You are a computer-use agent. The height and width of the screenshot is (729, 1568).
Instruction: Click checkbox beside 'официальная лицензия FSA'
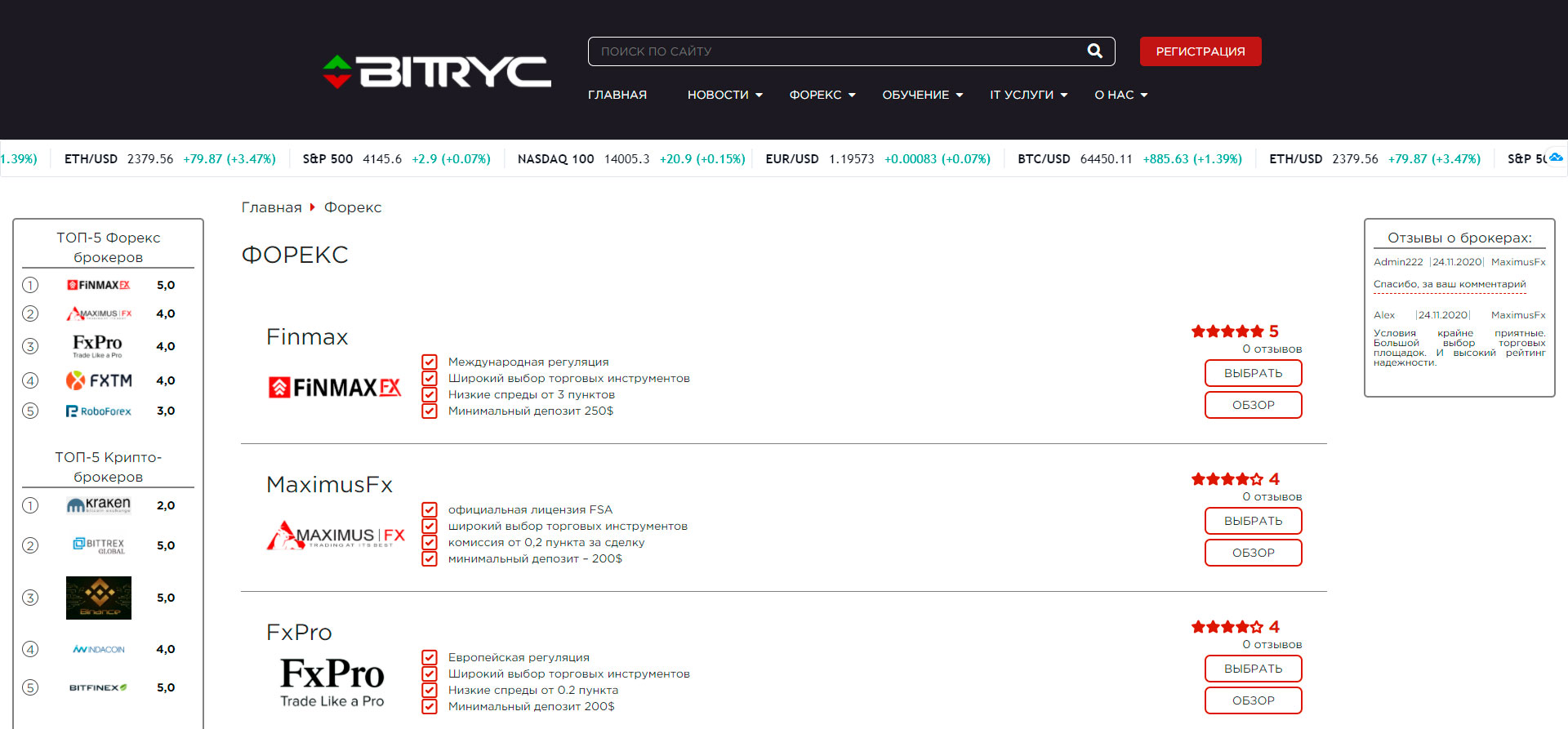430,509
